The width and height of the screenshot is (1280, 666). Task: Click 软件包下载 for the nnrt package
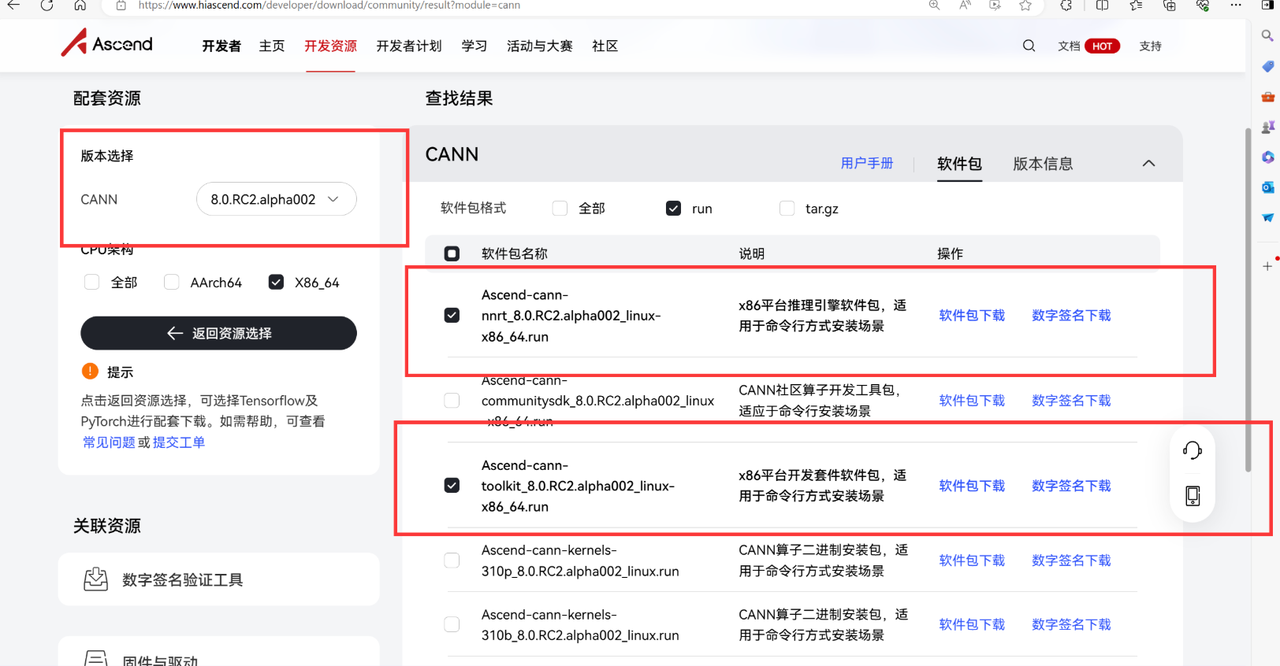coord(972,315)
